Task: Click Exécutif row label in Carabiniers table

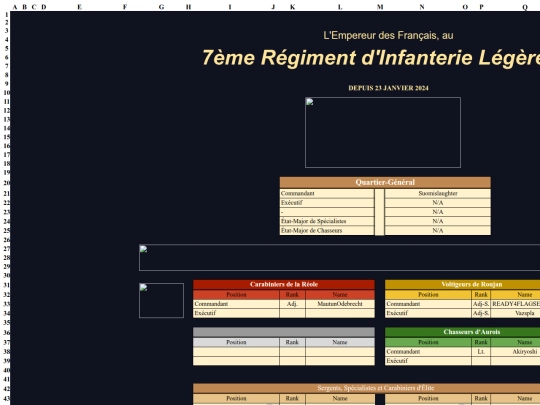Action: pyautogui.click(x=236, y=313)
